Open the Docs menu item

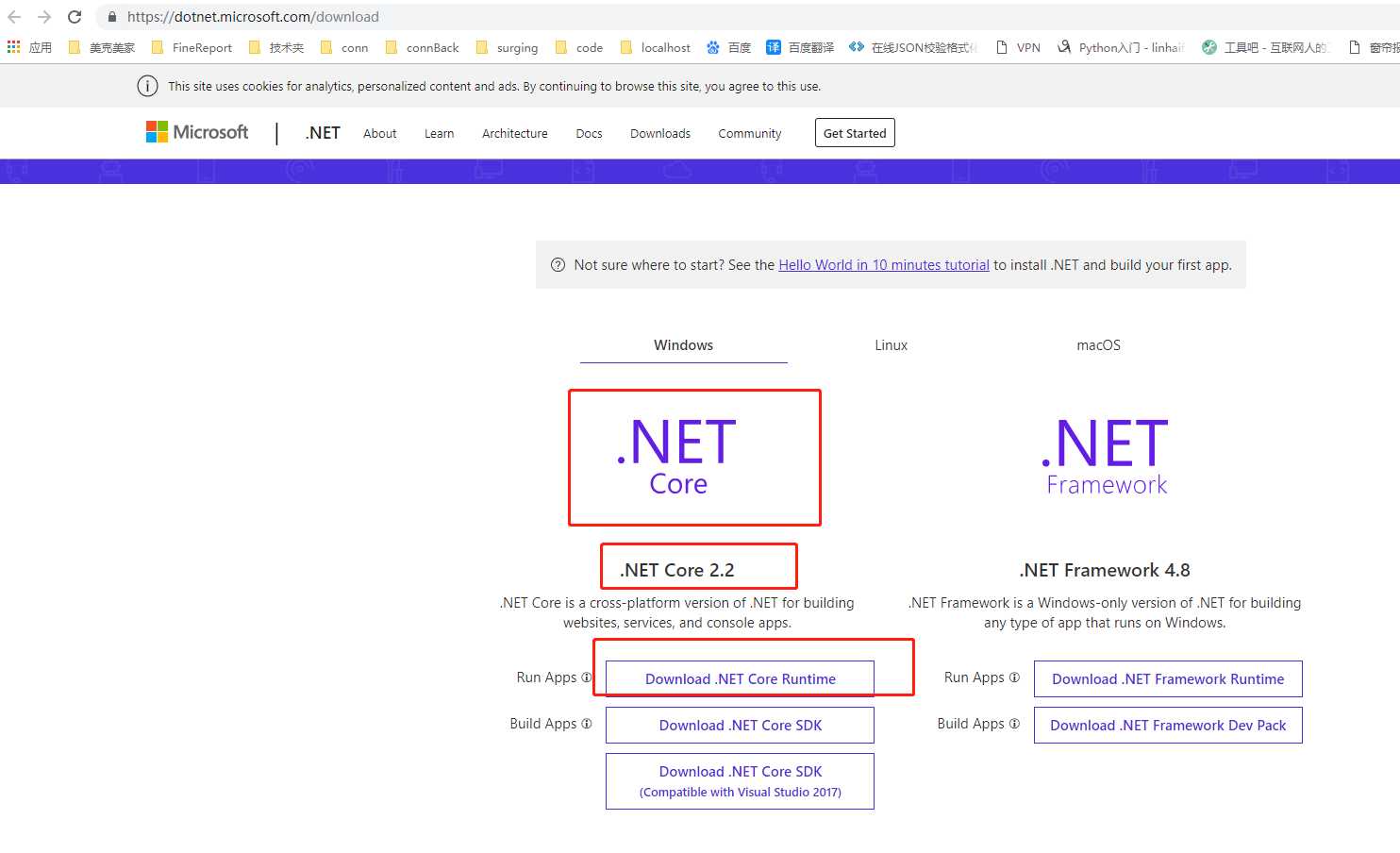click(x=589, y=134)
